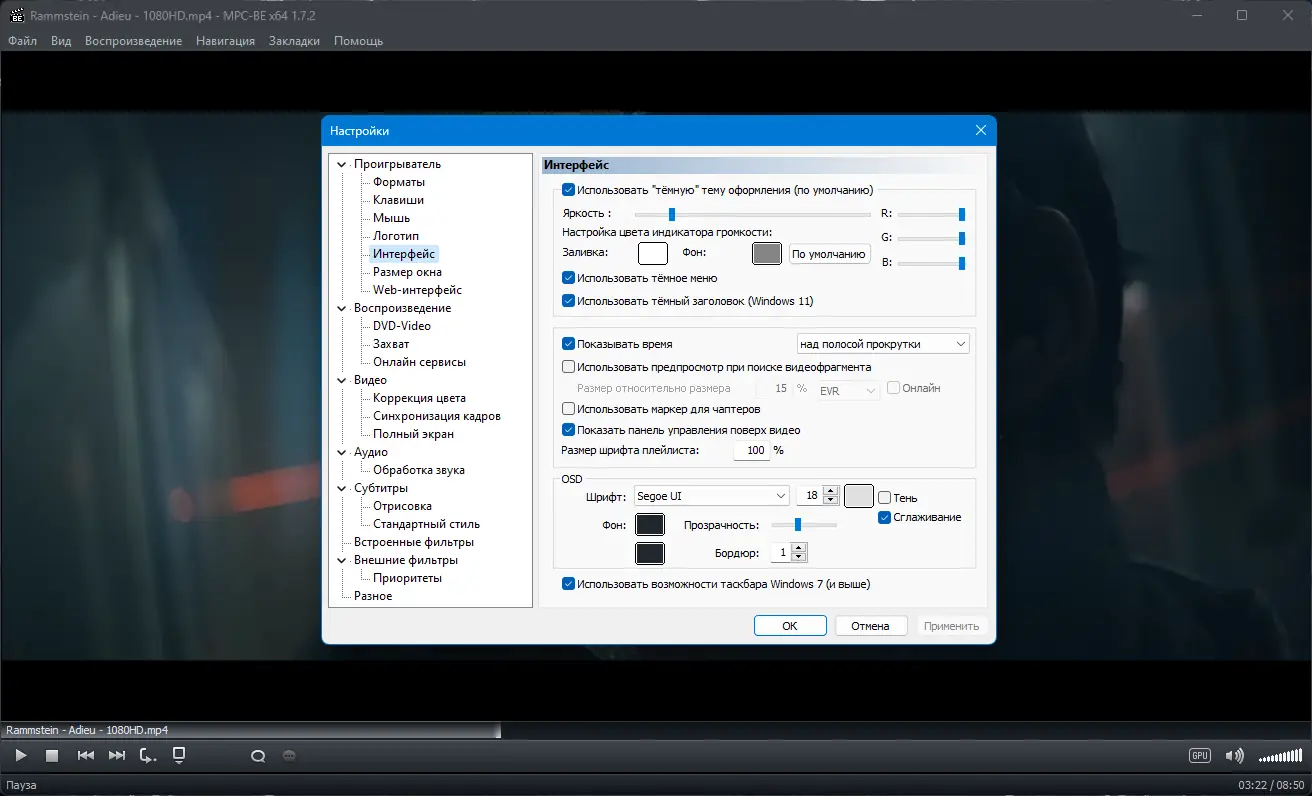Viewport: 1312px width, 796px height.
Task: Click the speech-bubble track icon in the player toolbar
Action: [x=257, y=756]
